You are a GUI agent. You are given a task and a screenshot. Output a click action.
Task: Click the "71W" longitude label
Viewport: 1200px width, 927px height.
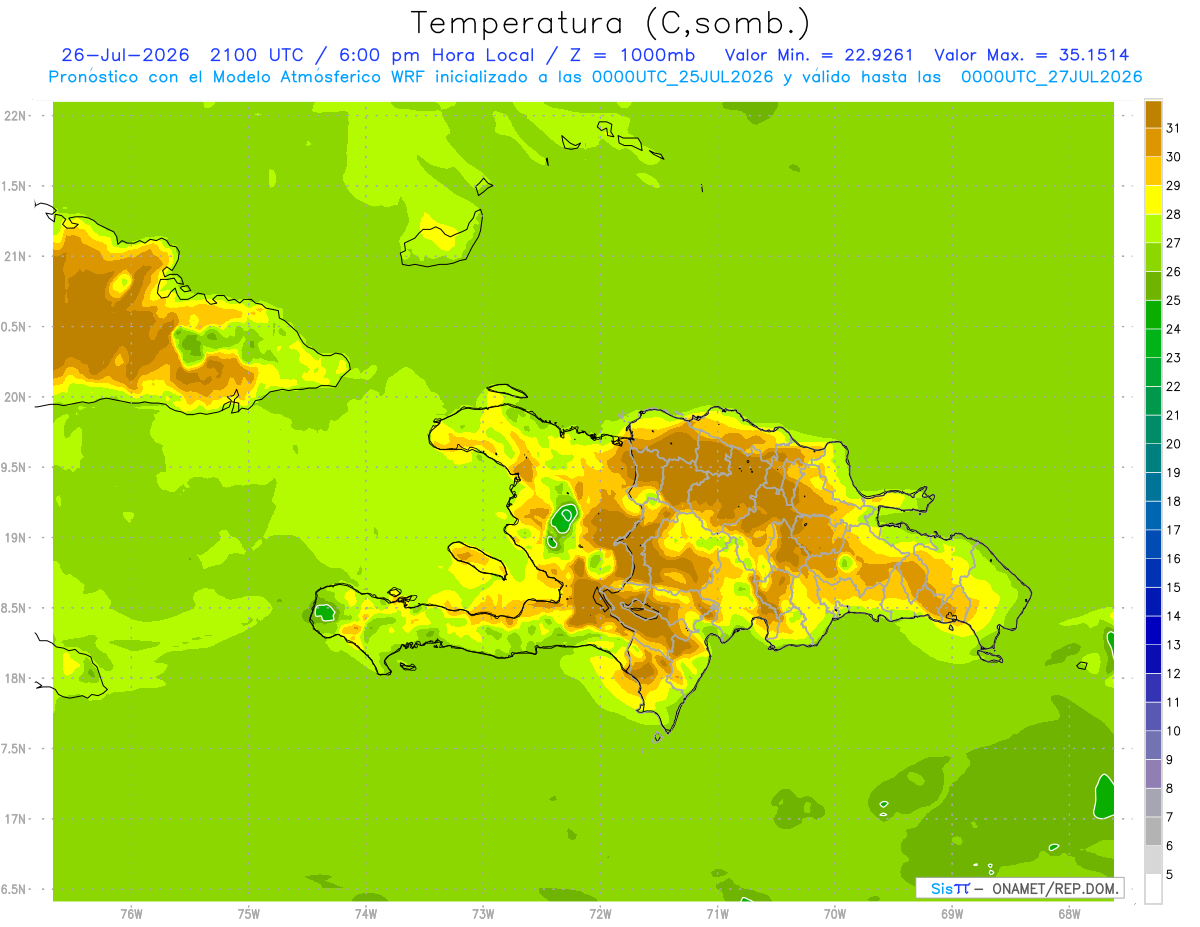[x=717, y=914]
